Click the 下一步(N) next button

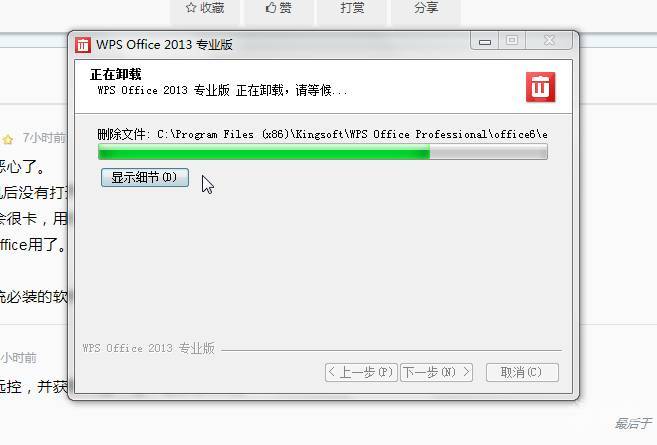[436, 372]
